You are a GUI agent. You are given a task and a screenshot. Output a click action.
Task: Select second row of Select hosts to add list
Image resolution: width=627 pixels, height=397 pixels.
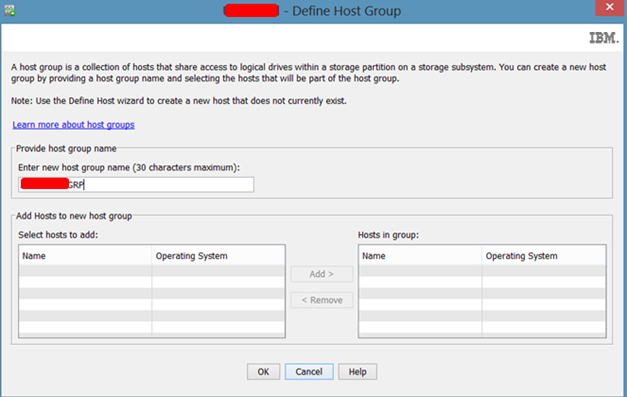click(x=152, y=282)
